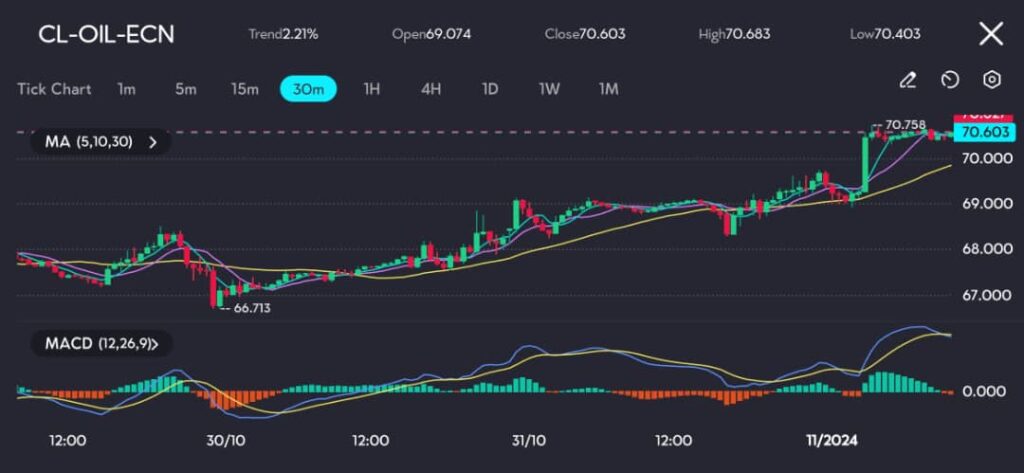
Task: Select the active 30m timeframe
Action: click(308, 89)
